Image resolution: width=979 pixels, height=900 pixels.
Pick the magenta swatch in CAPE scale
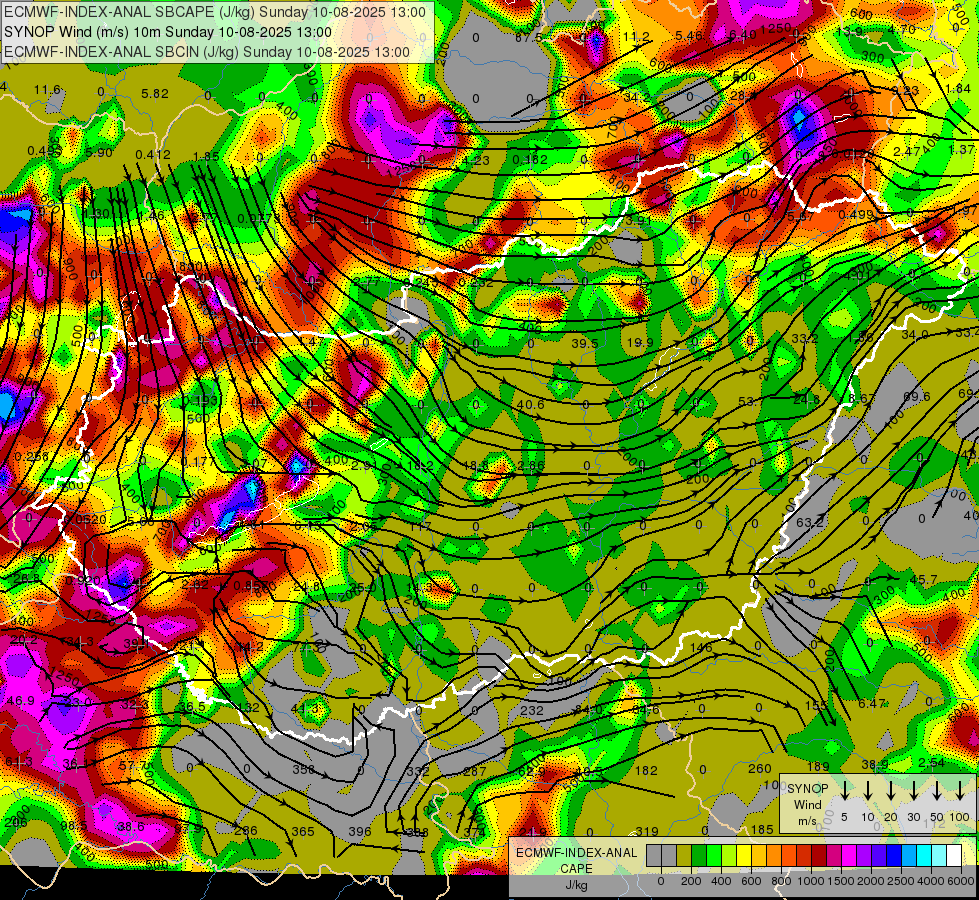pyautogui.click(x=850, y=855)
